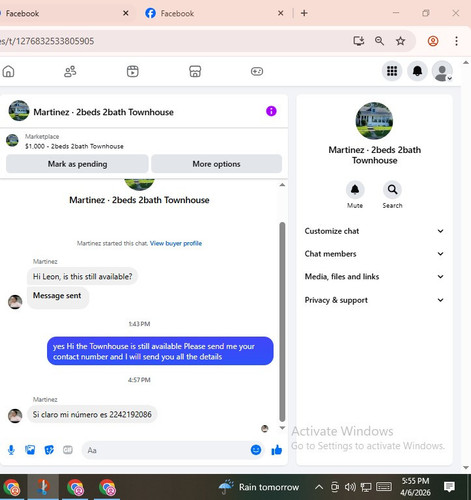Viewport: 471px width, 500px height.
Task: Open the emoji picker in message box
Action: [x=256, y=450]
